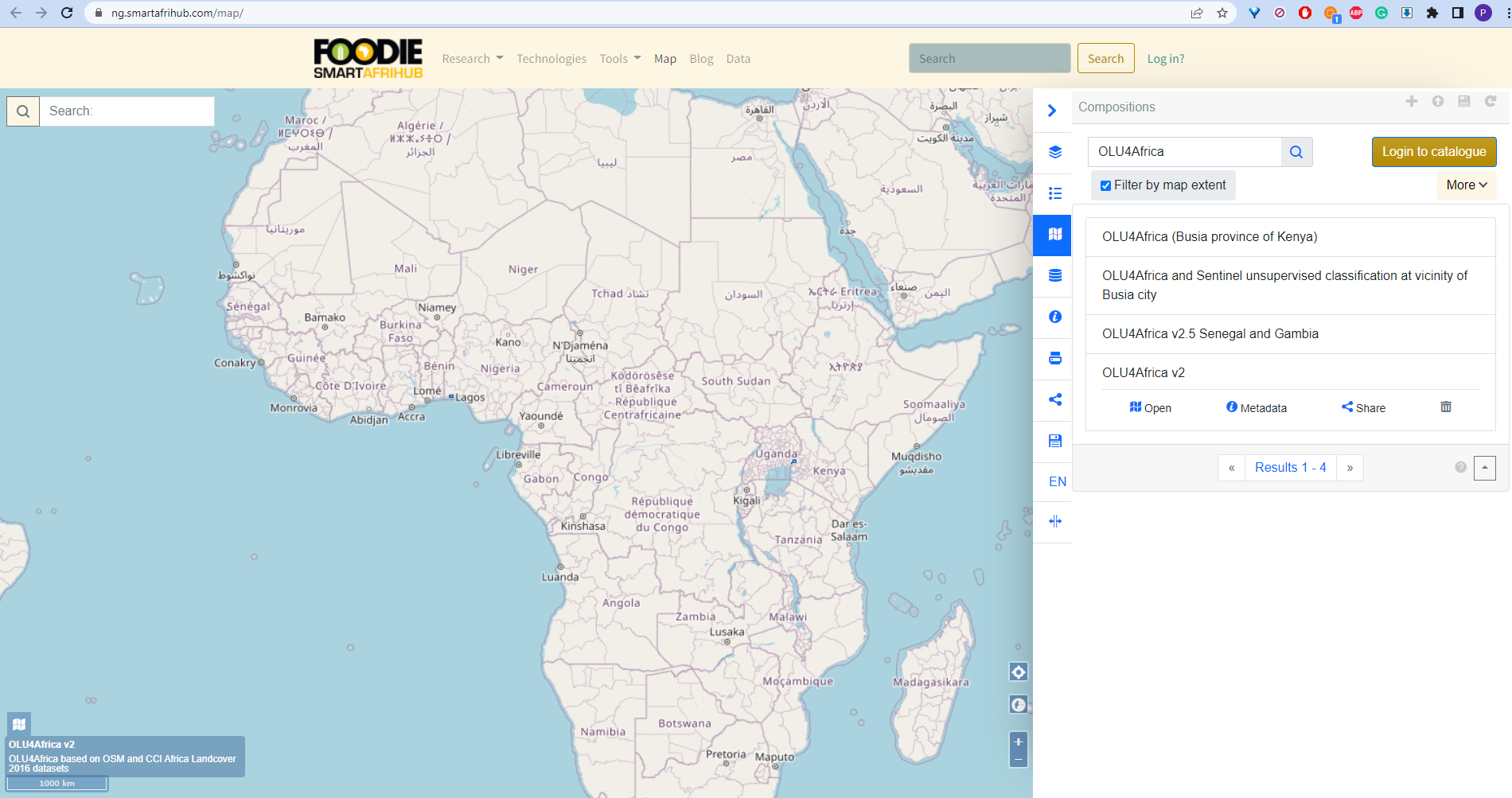Open the Blog menu item
Viewport: 1512px width, 798px height.
701,59
